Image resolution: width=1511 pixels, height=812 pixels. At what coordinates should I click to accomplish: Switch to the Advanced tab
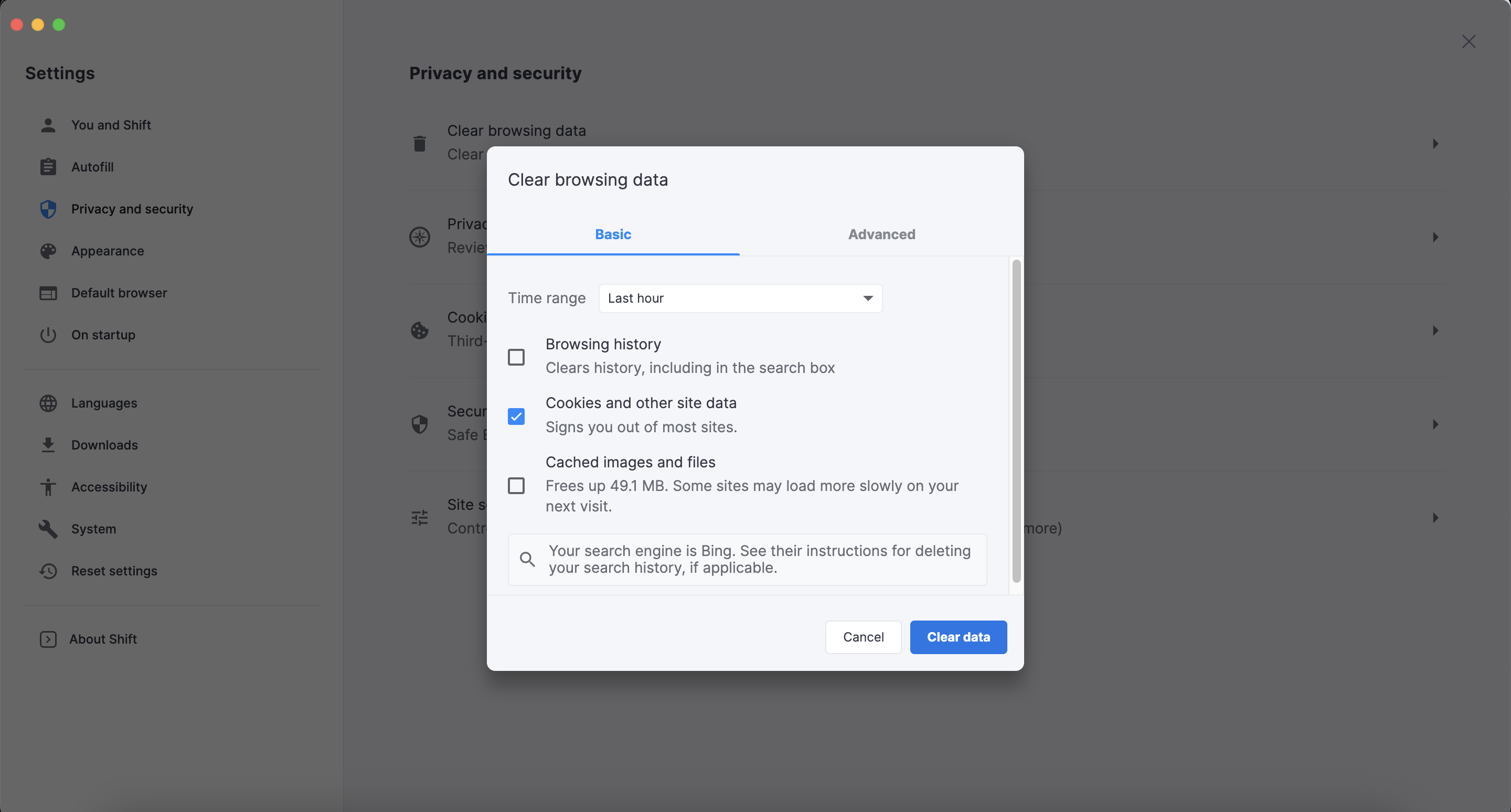(x=881, y=234)
